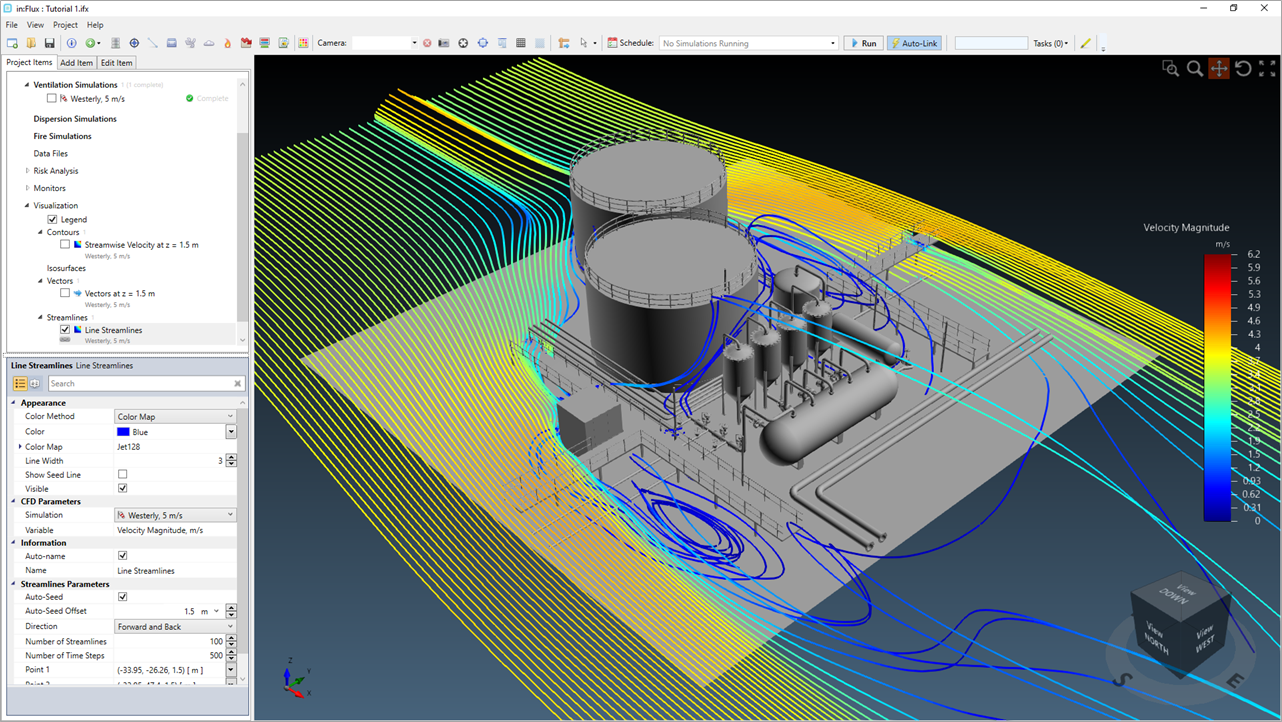Click the Number of Streamlines value field

click(170, 641)
